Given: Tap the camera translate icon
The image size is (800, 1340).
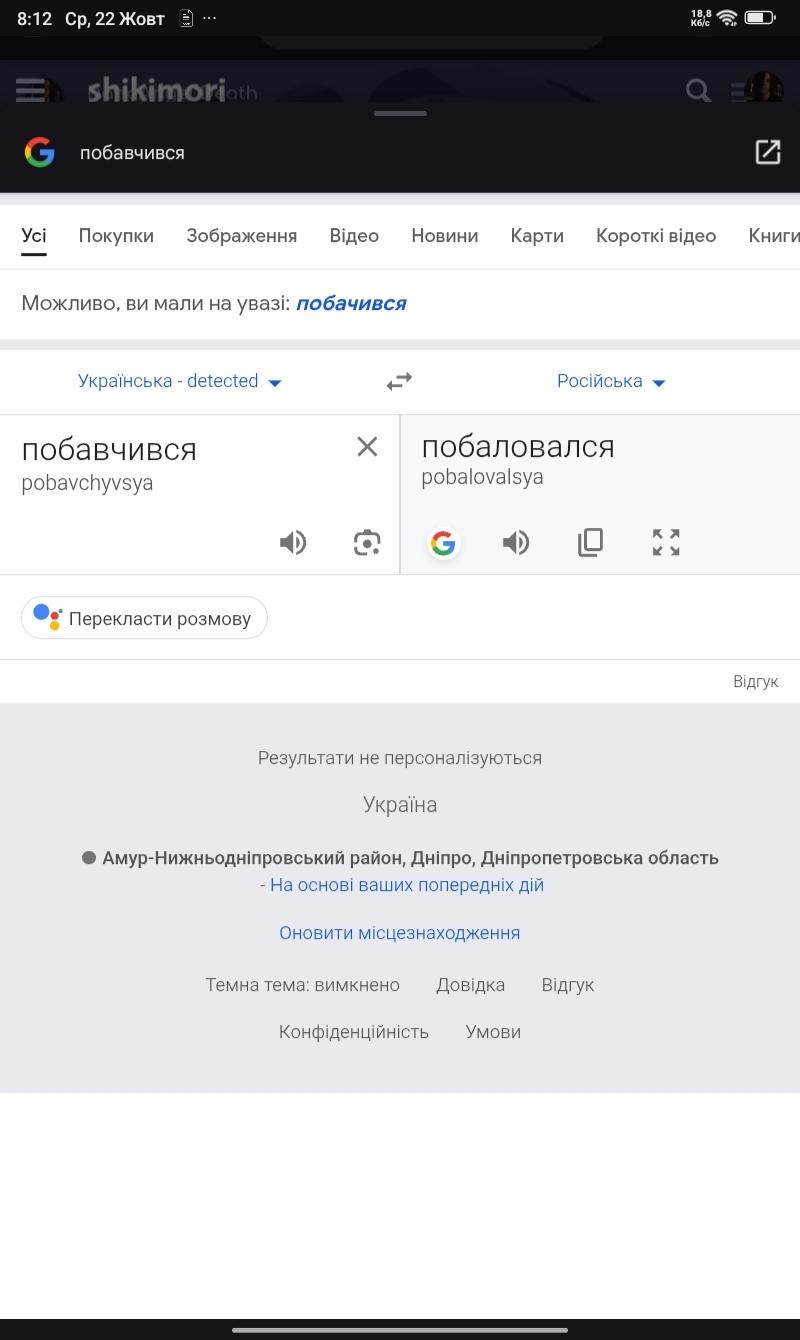Looking at the screenshot, I should pos(367,543).
